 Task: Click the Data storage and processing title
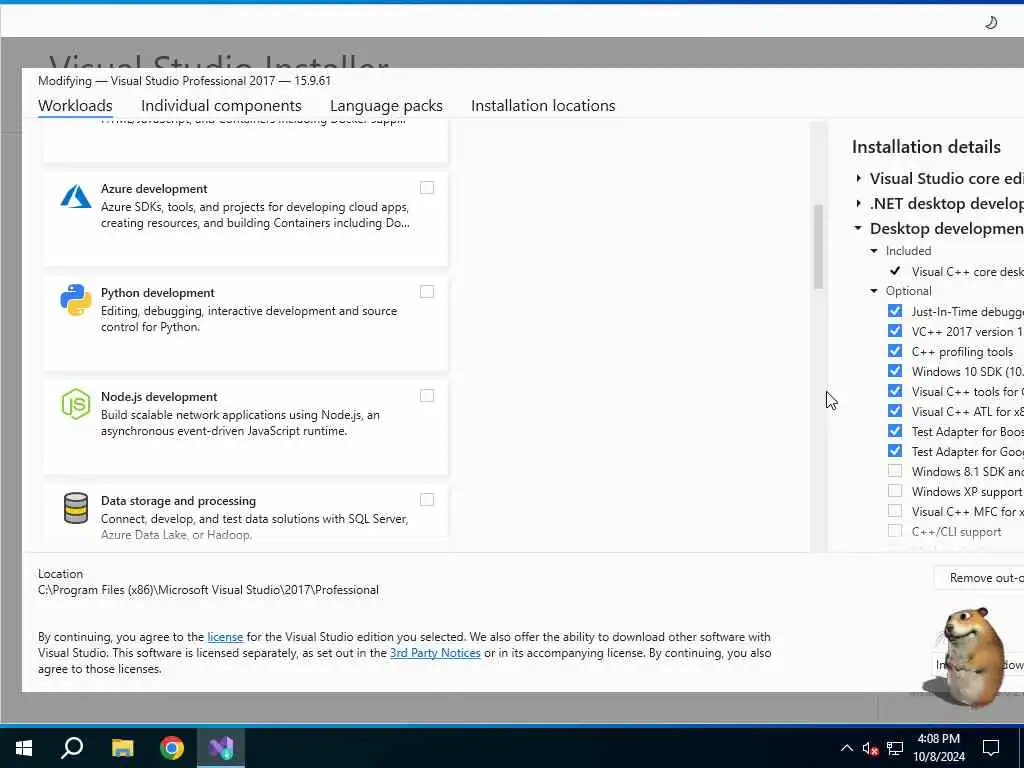[178, 501]
